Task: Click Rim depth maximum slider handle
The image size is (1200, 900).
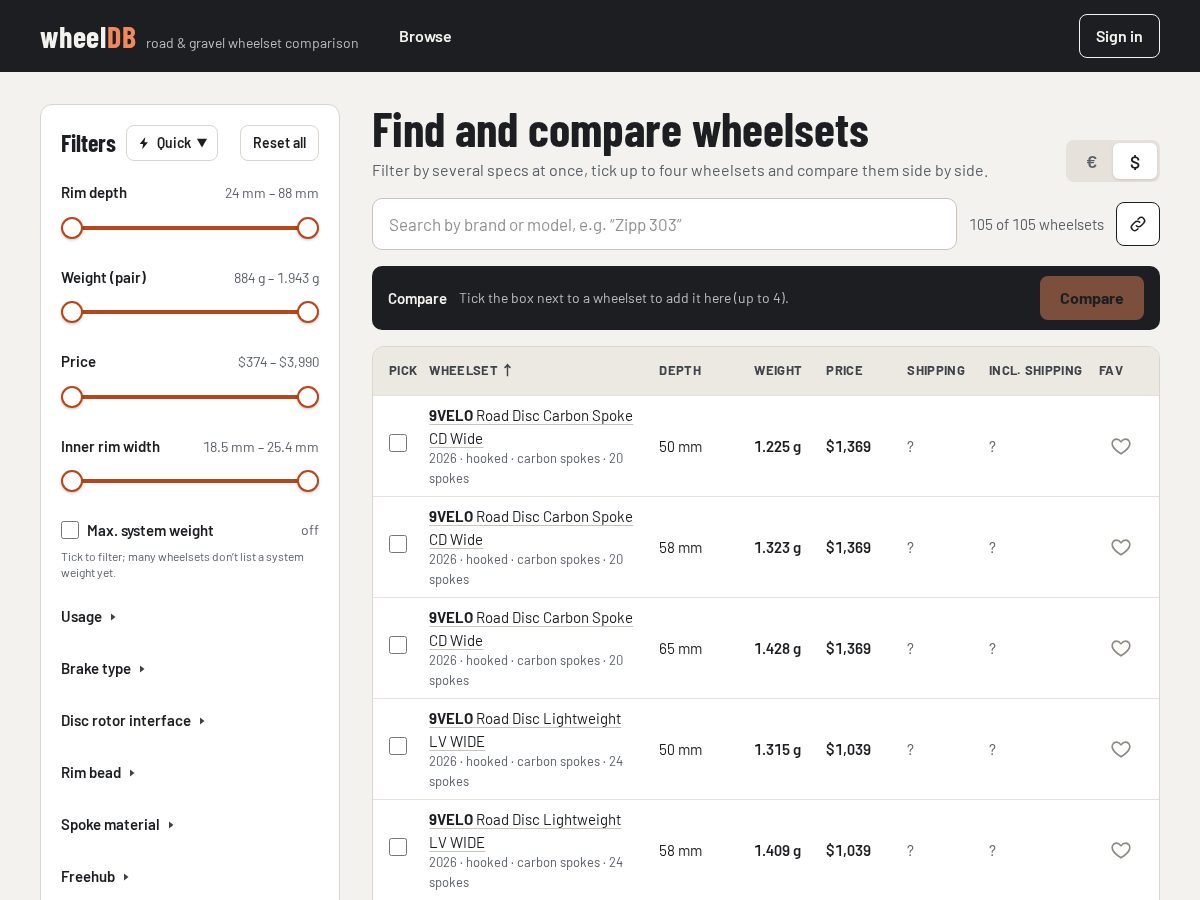Action: click(x=308, y=228)
